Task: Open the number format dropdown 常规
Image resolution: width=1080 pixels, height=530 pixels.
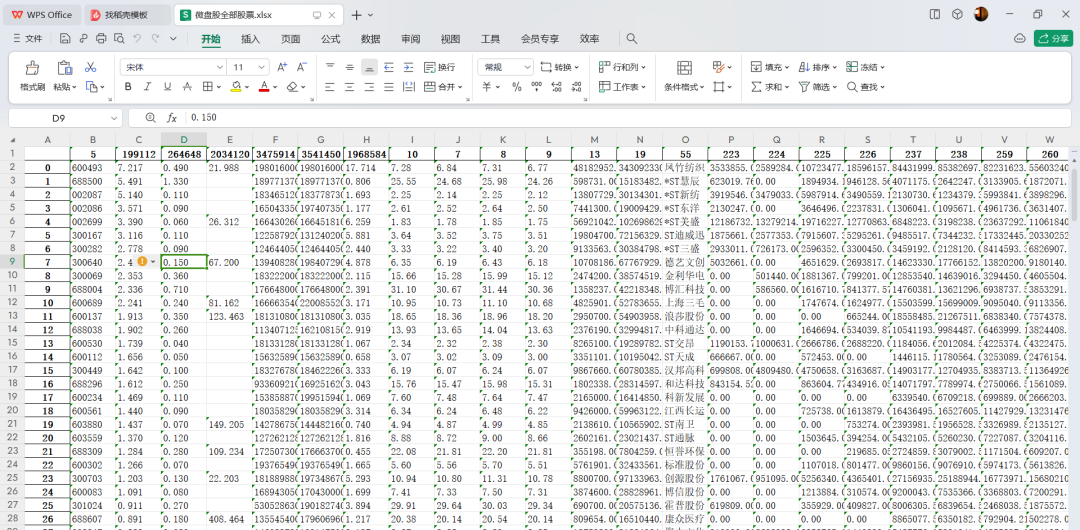Action: pos(528,67)
